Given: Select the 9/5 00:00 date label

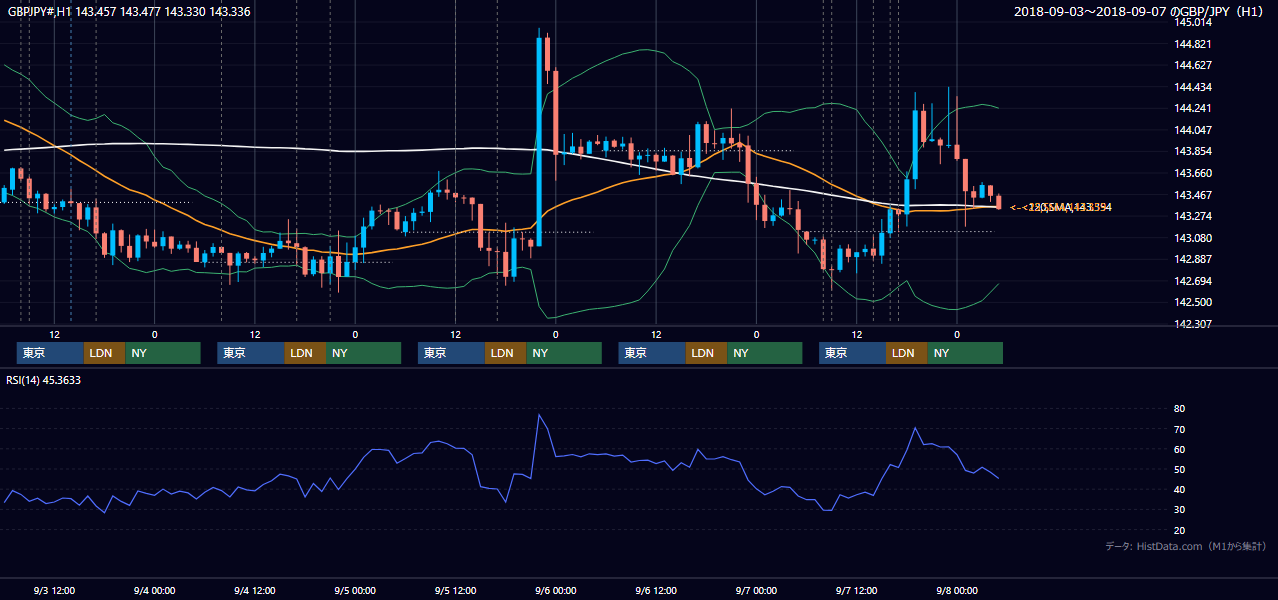Looking at the screenshot, I should coord(354,590).
